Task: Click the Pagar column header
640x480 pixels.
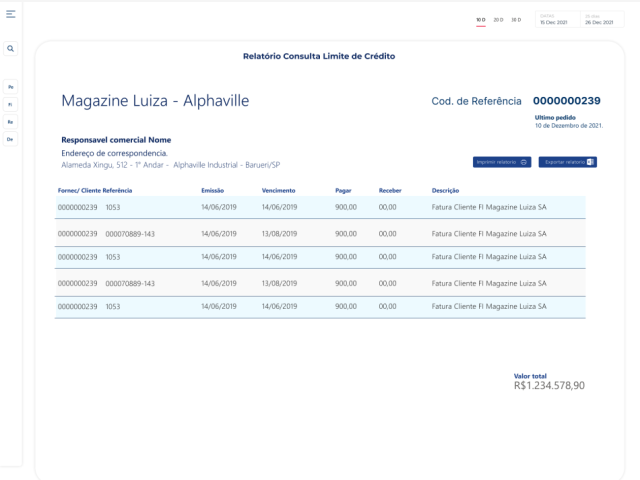Action: tap(343, 191)
